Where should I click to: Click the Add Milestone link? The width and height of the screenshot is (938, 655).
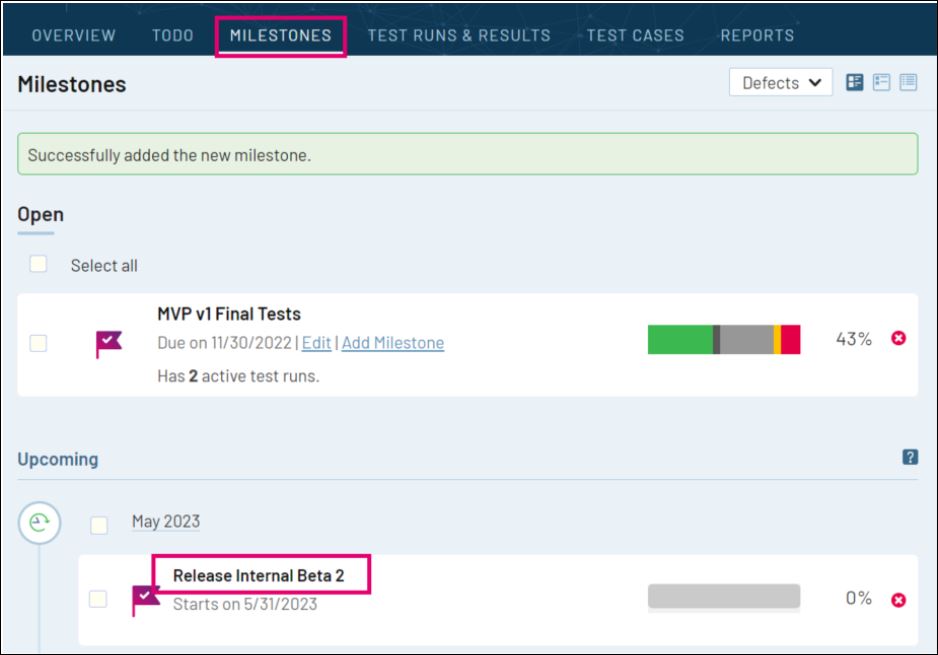click(392, 342)
